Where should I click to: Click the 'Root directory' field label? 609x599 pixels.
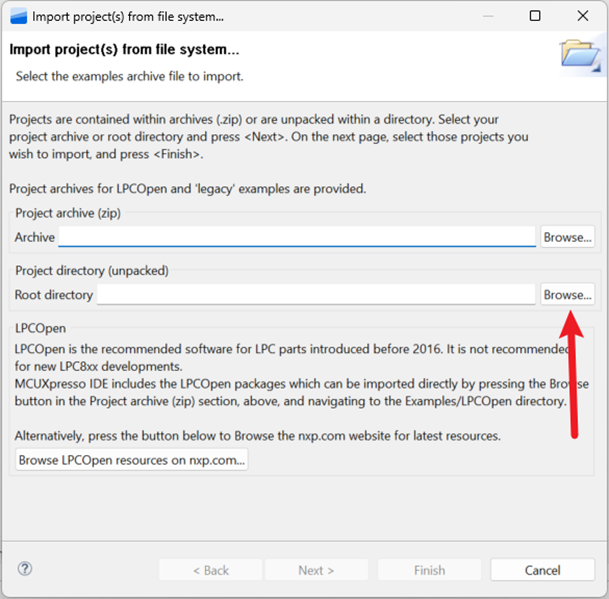pyautogui.click(x=54, y=295)
